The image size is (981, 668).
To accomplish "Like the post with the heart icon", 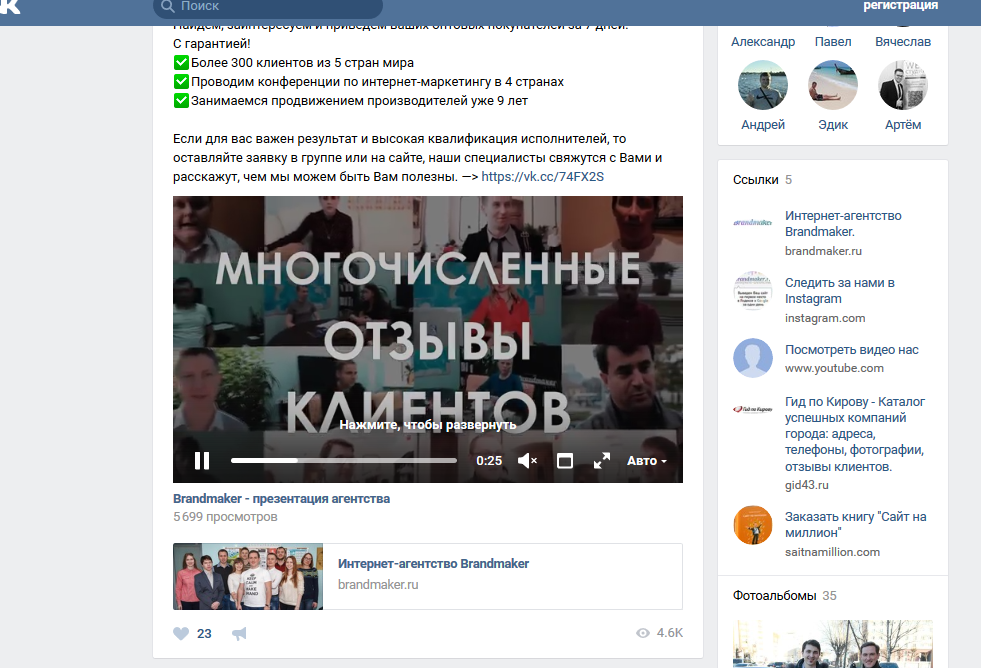I will click(181, 634).
